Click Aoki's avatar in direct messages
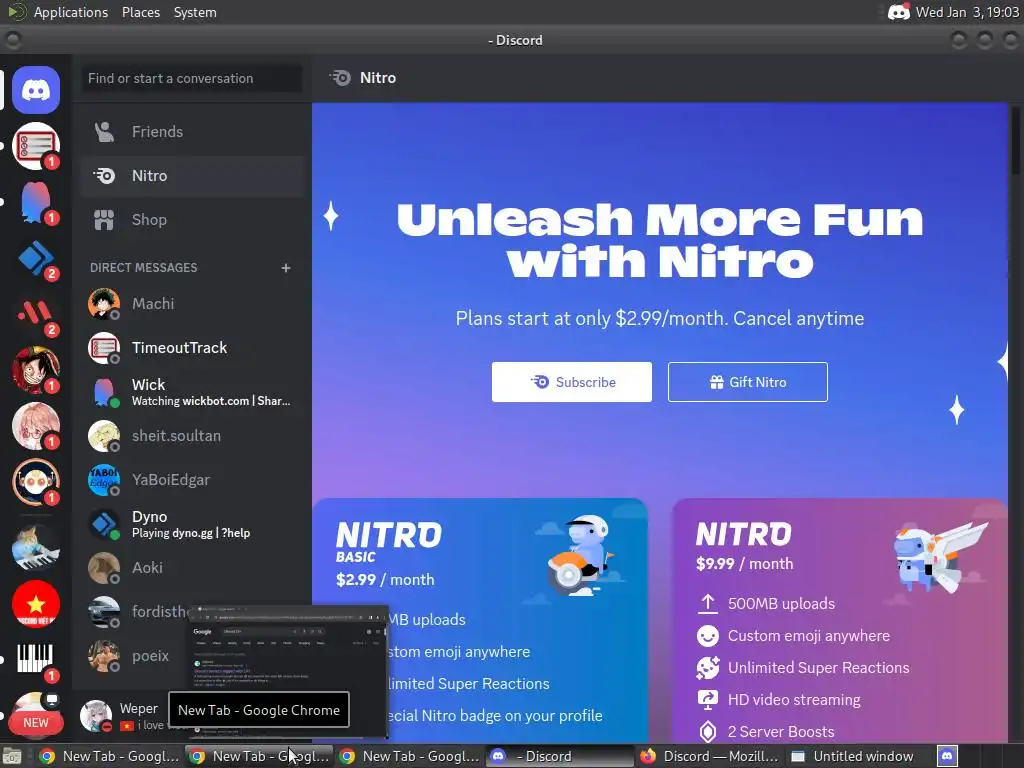The image size is (1024, 768). click(104, 568)
